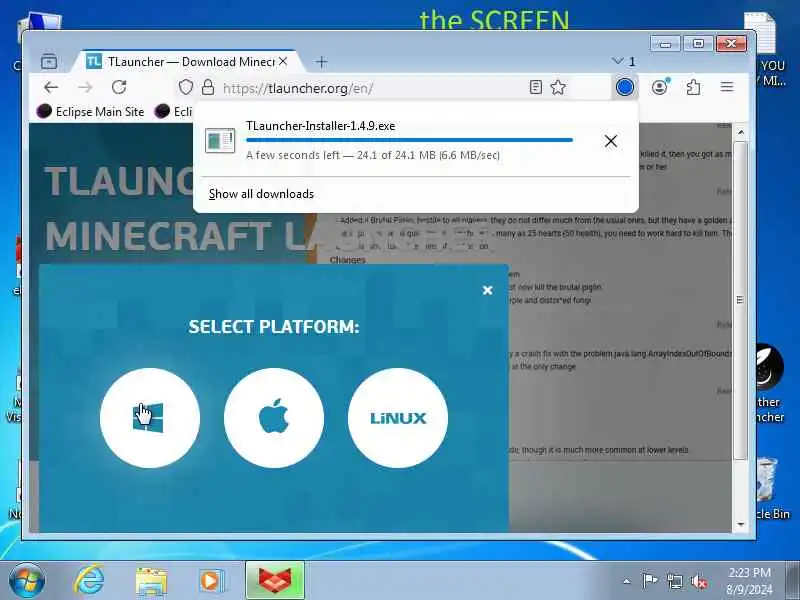Open the Firefox account icon
Viewport: 800px width, 600px height.
pyautogui.click(x=660, y=87)
